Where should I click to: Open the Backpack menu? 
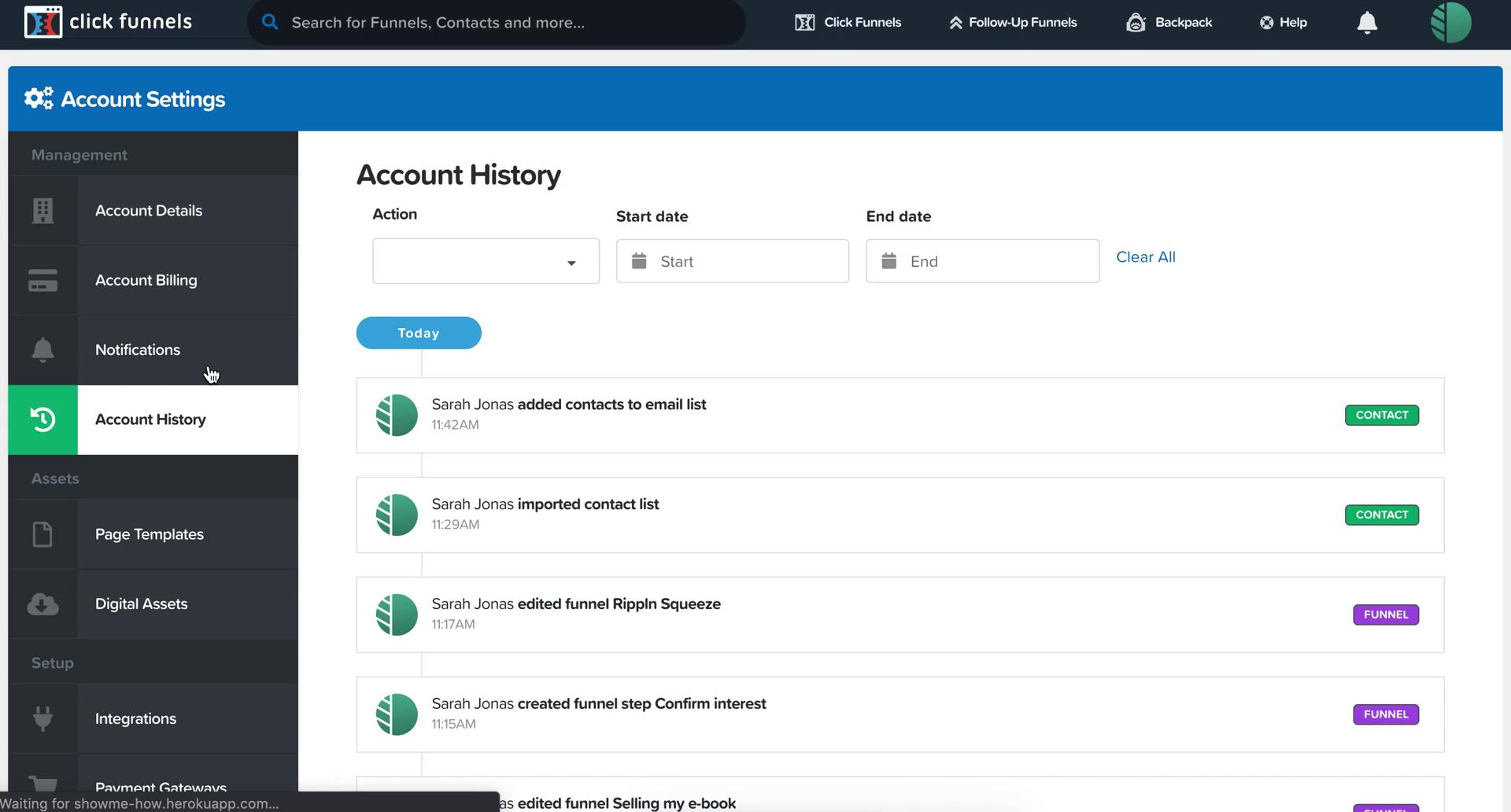tap(1169, 22)
